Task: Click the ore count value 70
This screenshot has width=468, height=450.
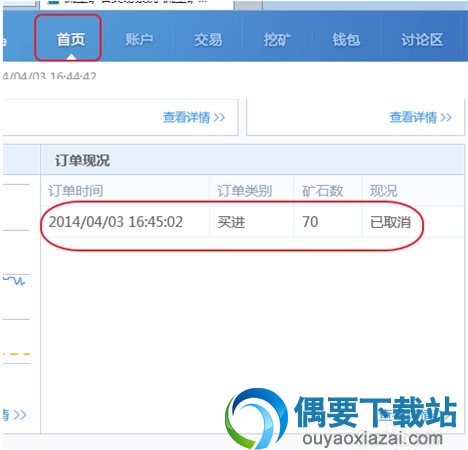Action: tap(310, 222)
